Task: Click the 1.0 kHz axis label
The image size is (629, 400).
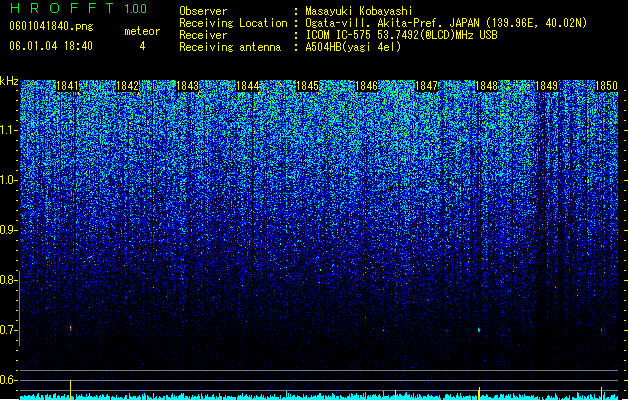Action: 8,180
